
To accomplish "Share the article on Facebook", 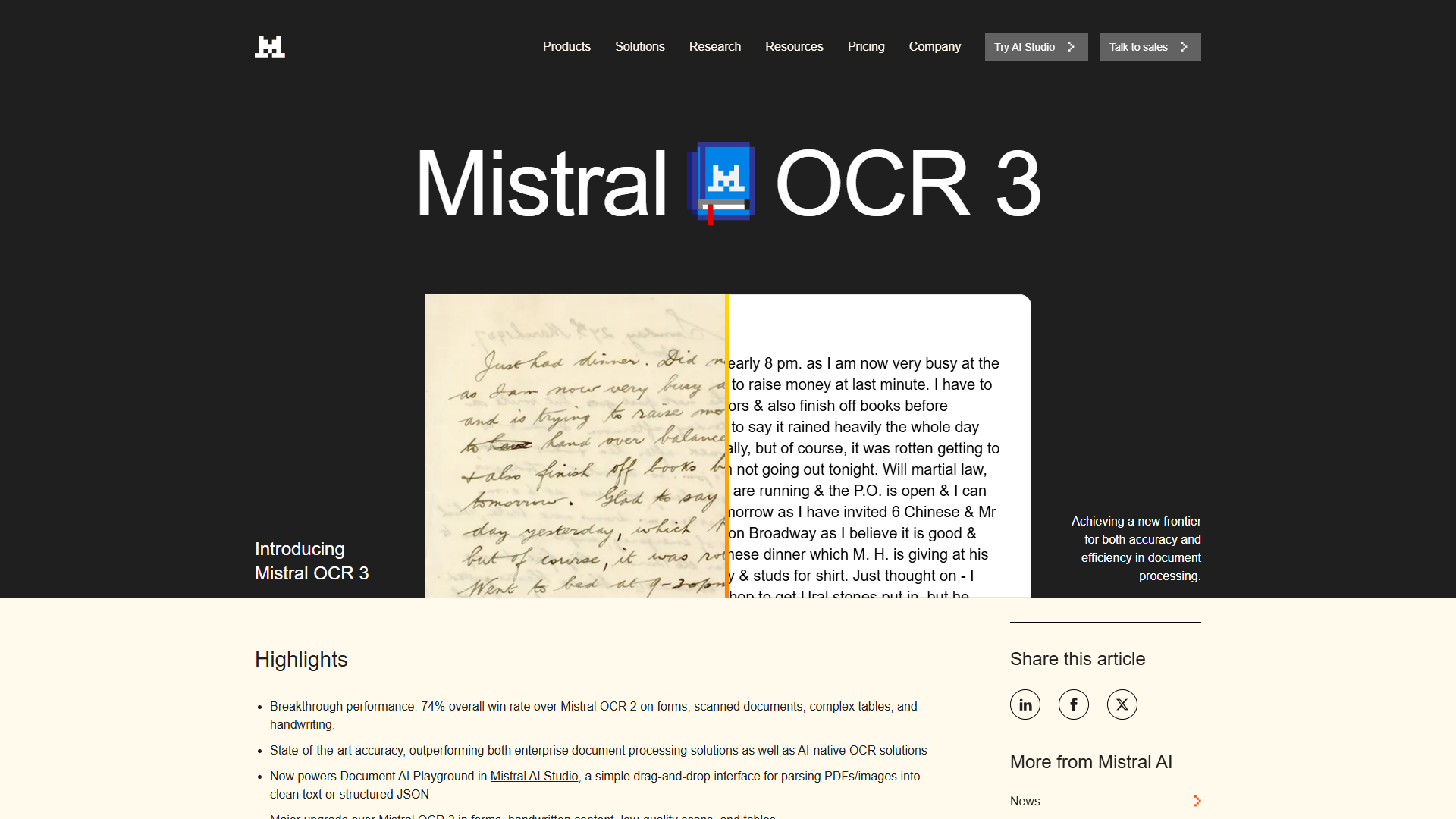I will 1073,704.
